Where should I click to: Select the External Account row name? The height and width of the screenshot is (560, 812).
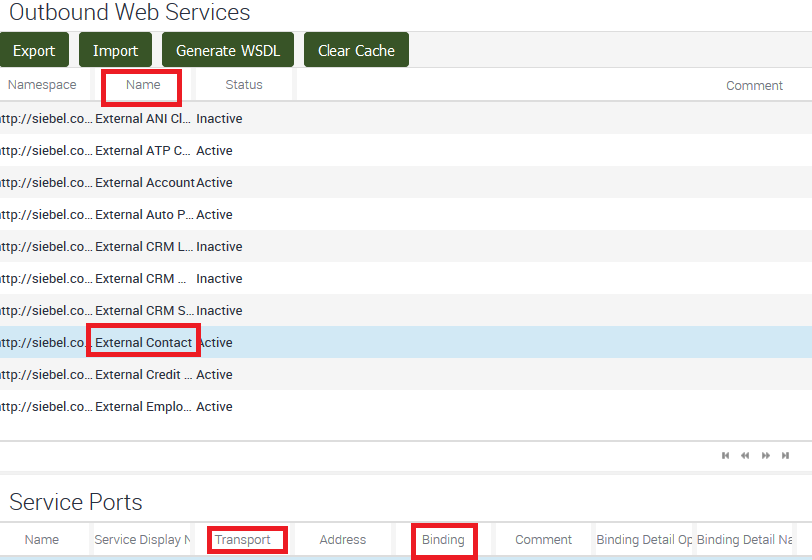(x=144, y=183)
